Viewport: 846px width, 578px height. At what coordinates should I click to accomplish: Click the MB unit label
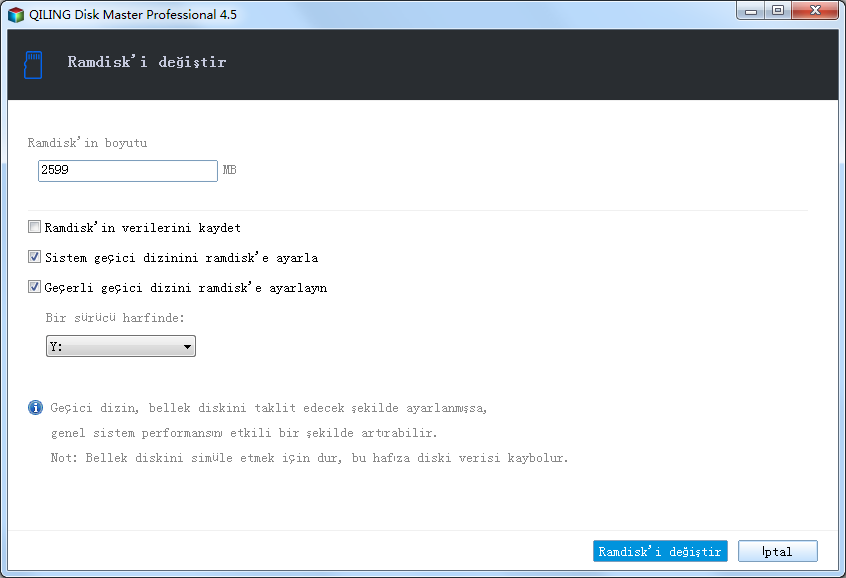tap(230, 170)
